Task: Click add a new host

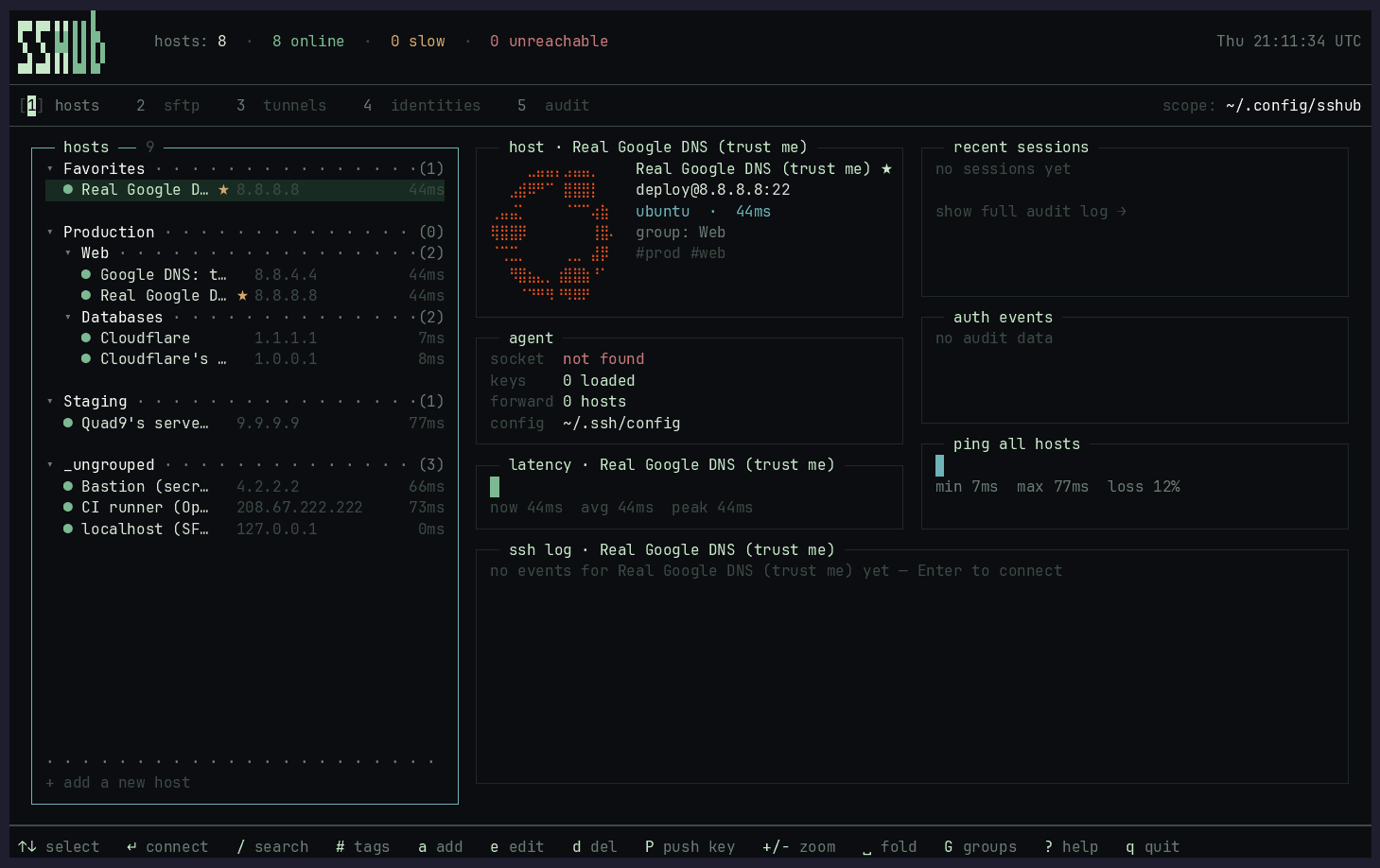Action: tap(118, 783)
